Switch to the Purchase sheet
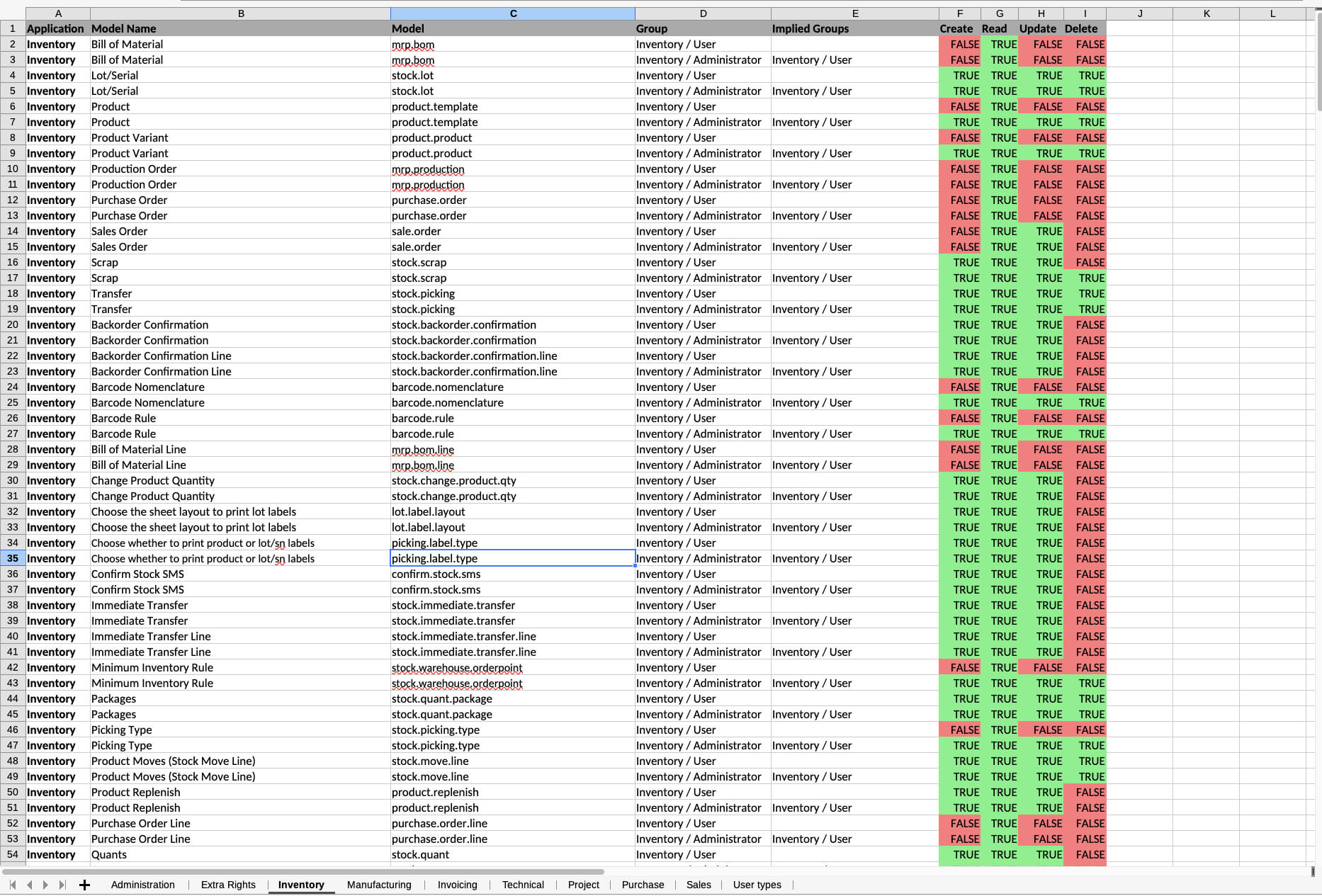The image size is (1322, 896). pos(643,885)
